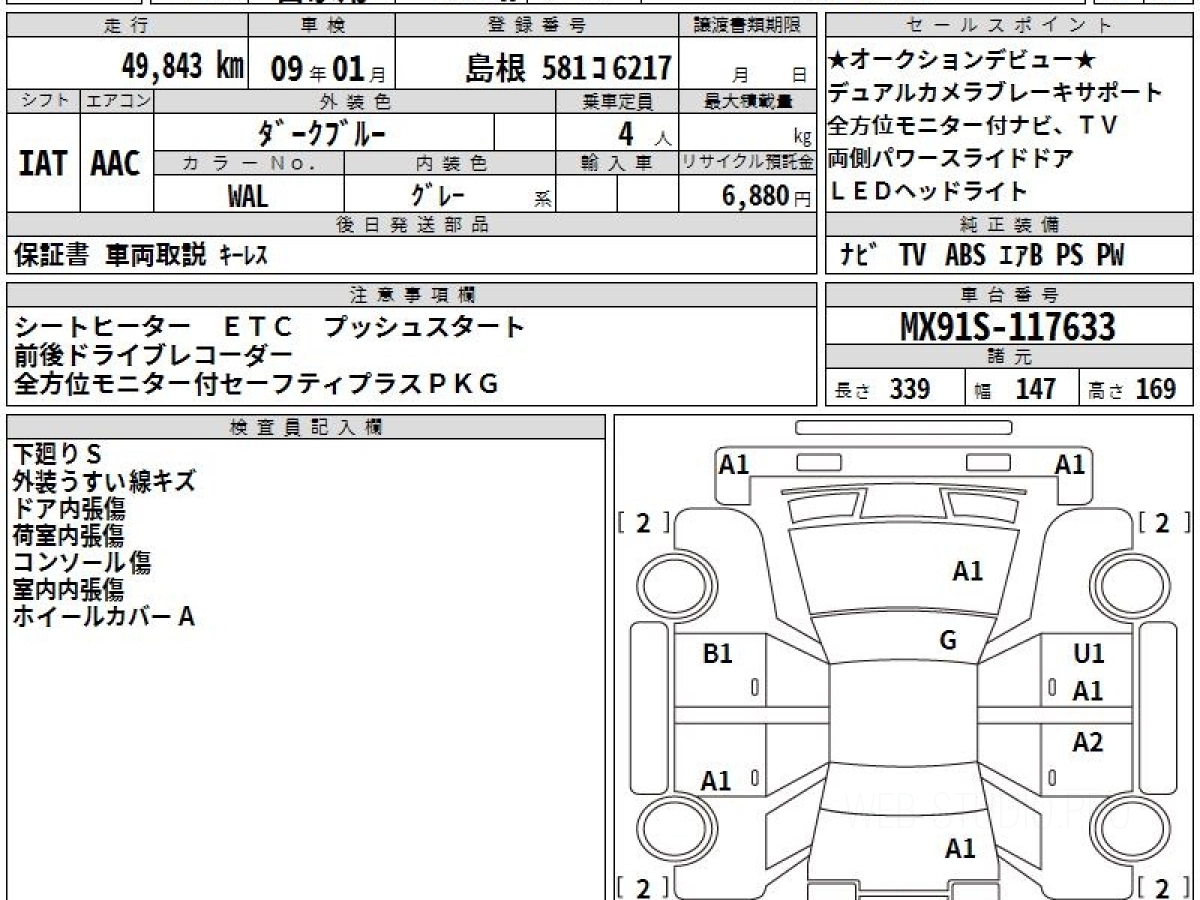Image resolution: width=1200 pixels, height=900 pixels.
Task: Click the air conditioner value AAC
Action: 116,164
